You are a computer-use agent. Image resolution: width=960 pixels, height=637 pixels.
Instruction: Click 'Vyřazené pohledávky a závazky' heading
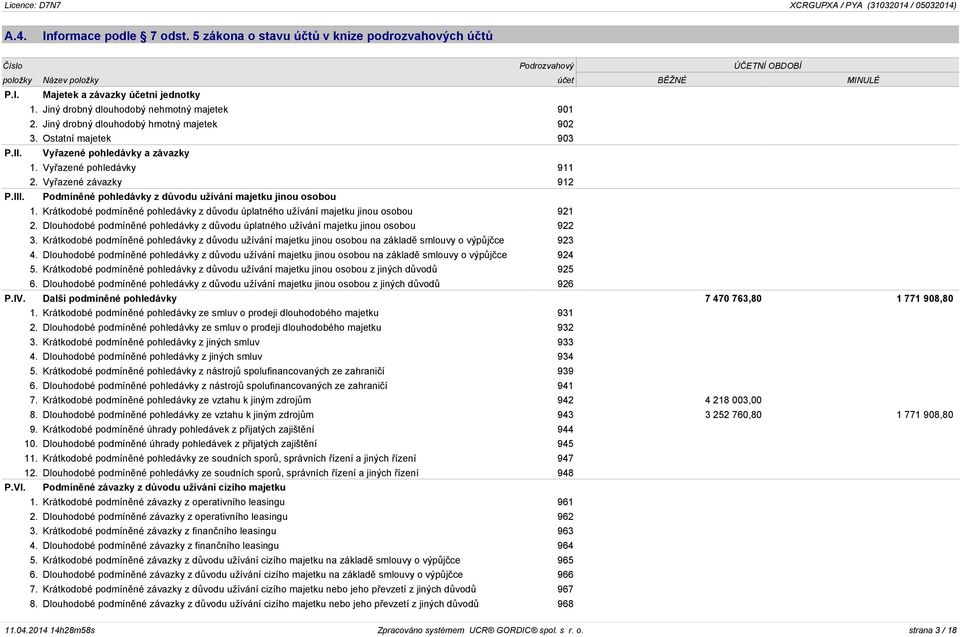click(x=116, y=153)
